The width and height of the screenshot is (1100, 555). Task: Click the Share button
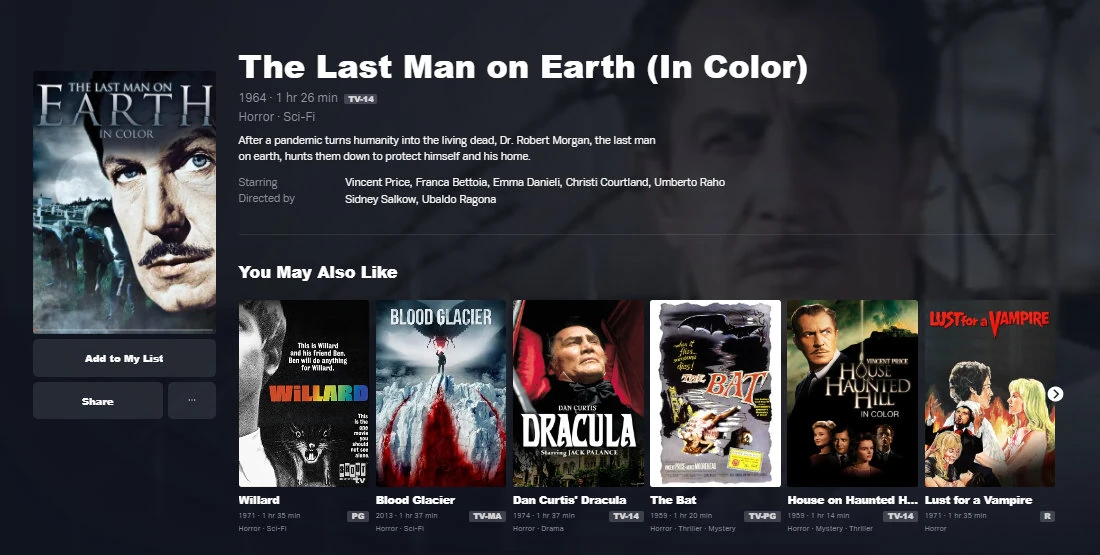coord(98,401)
